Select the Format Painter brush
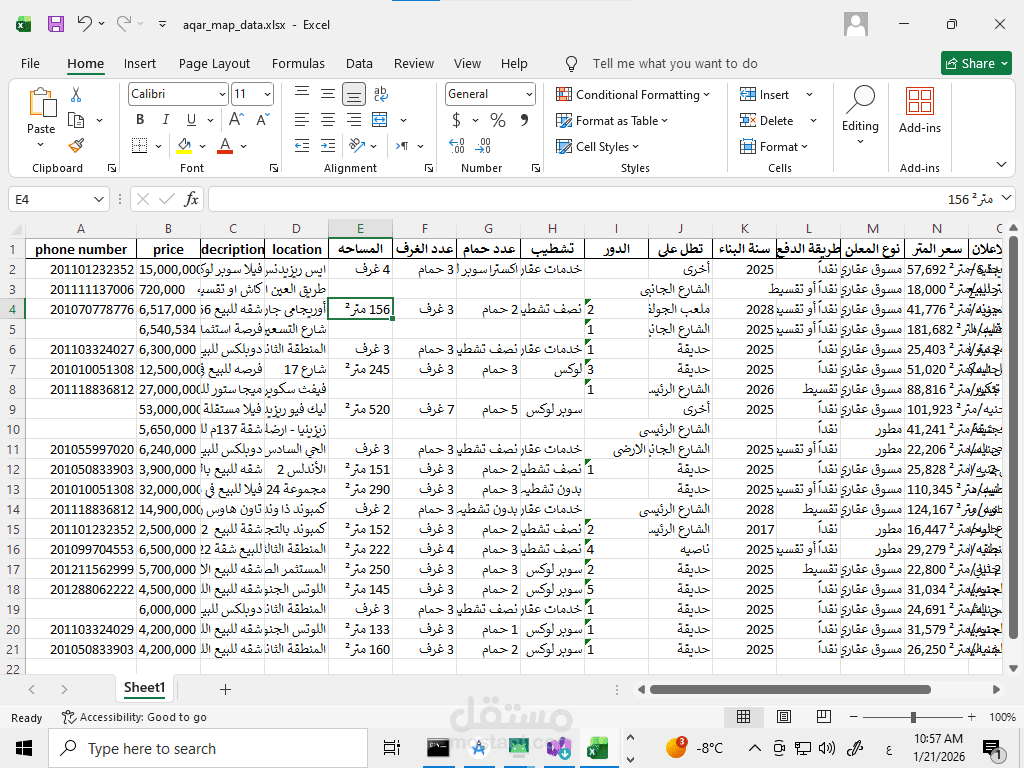This screenshot has height=768, width=1024. pyautogui.click(x=76, y=146)
